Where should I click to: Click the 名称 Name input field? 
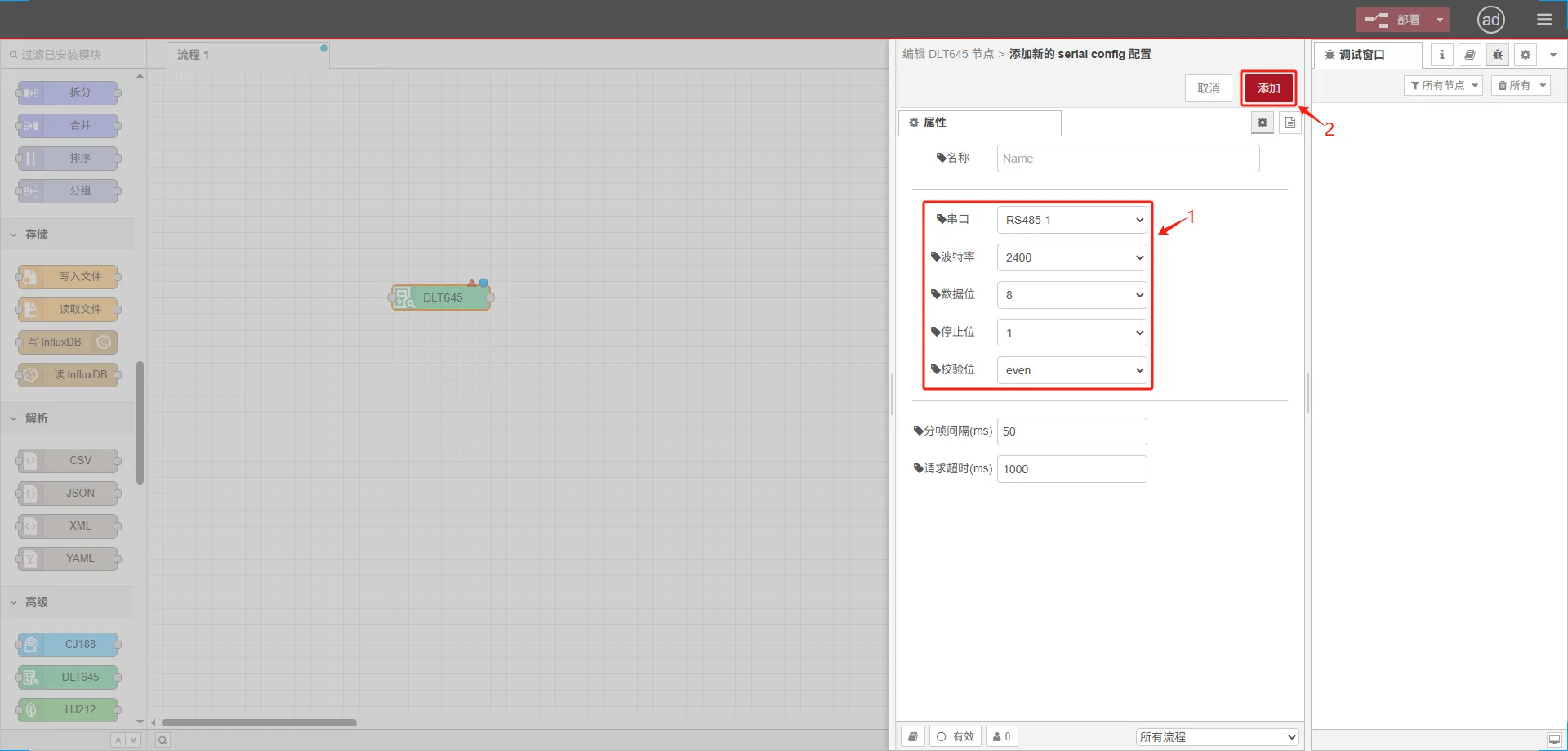pyautogui.click(x=1128, y=159)
